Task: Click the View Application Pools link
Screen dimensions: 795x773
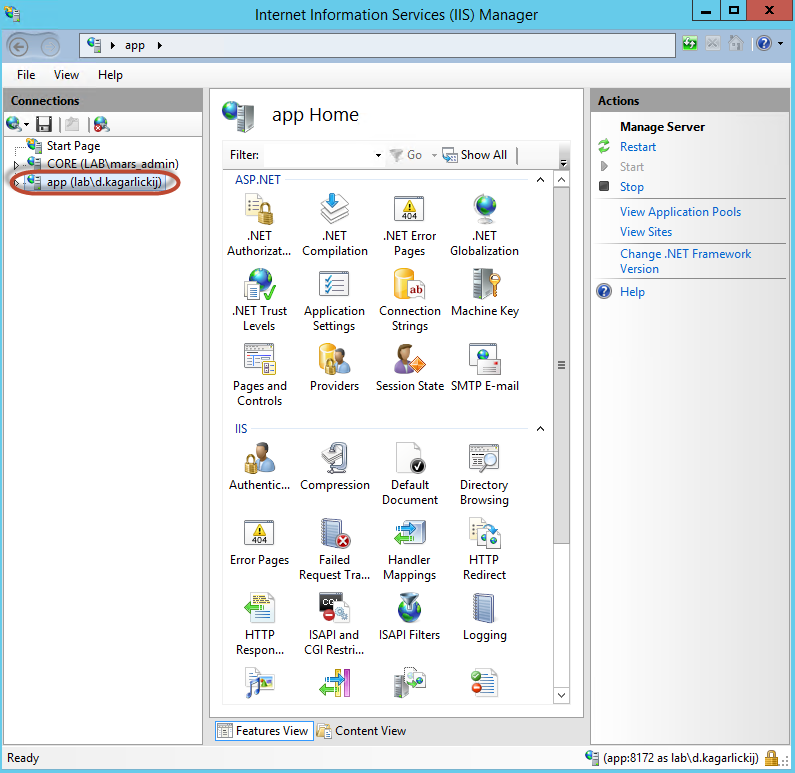Action: click(x=680, y=212)
